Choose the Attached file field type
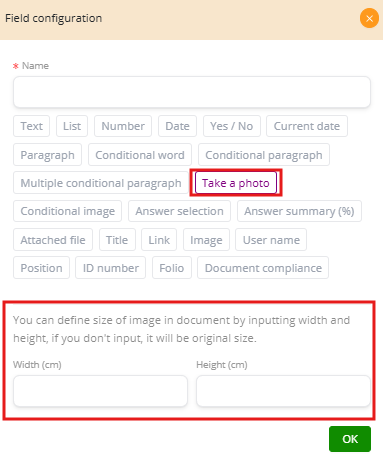 pyautogui.click(x=53, y=240)
